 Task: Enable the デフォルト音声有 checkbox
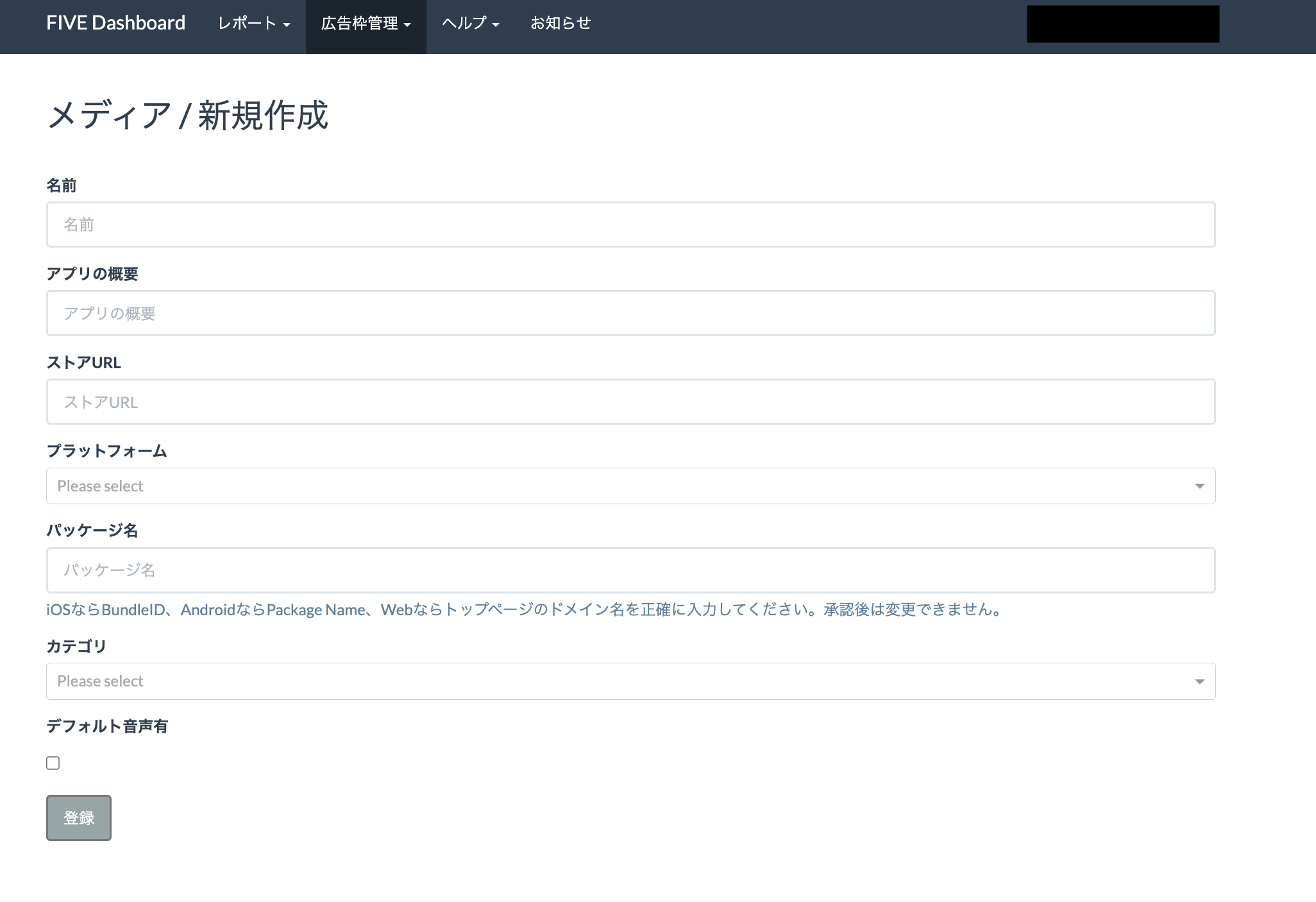(x=53, y=763)
